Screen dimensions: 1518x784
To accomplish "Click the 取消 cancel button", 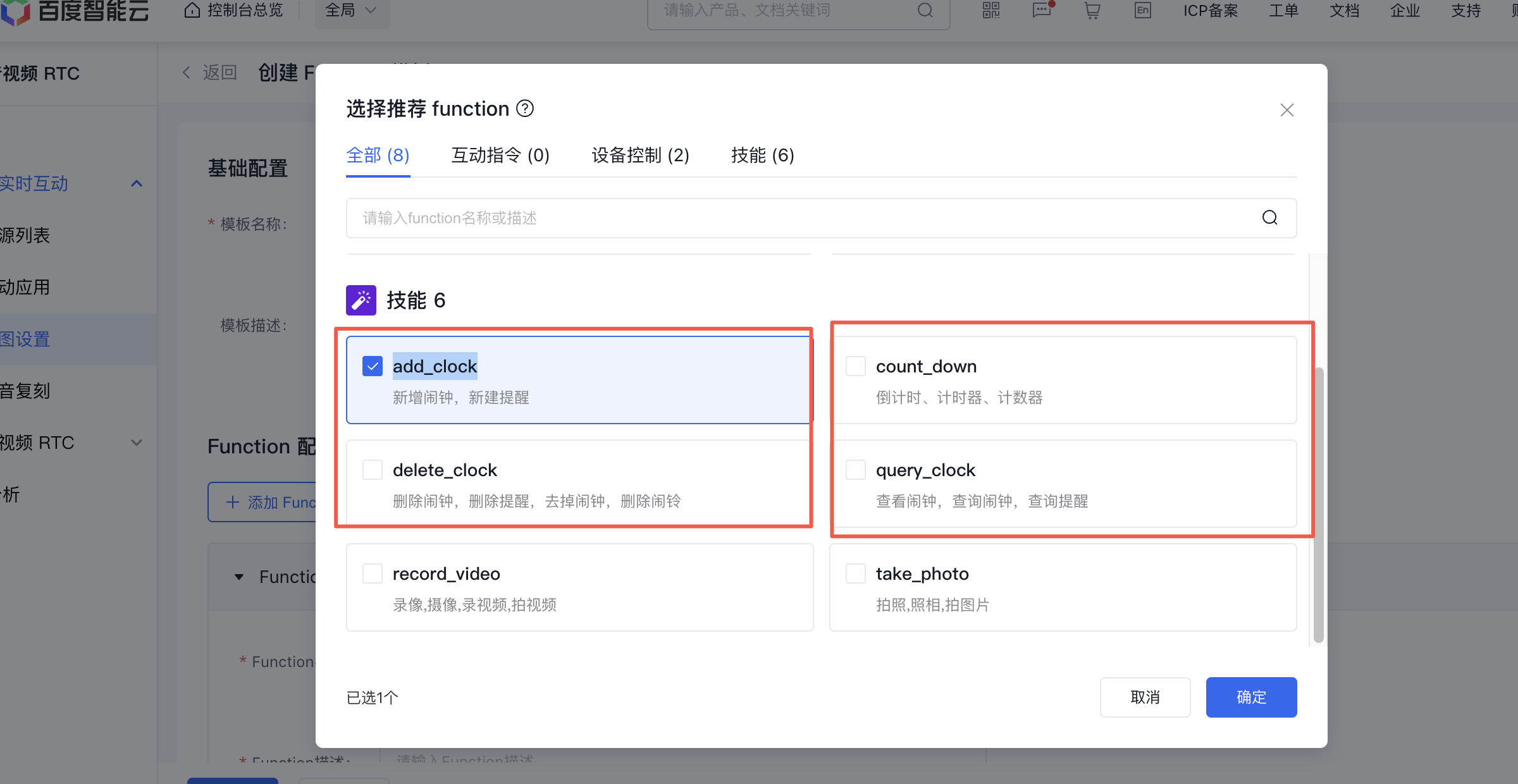I will (1145, 697).
